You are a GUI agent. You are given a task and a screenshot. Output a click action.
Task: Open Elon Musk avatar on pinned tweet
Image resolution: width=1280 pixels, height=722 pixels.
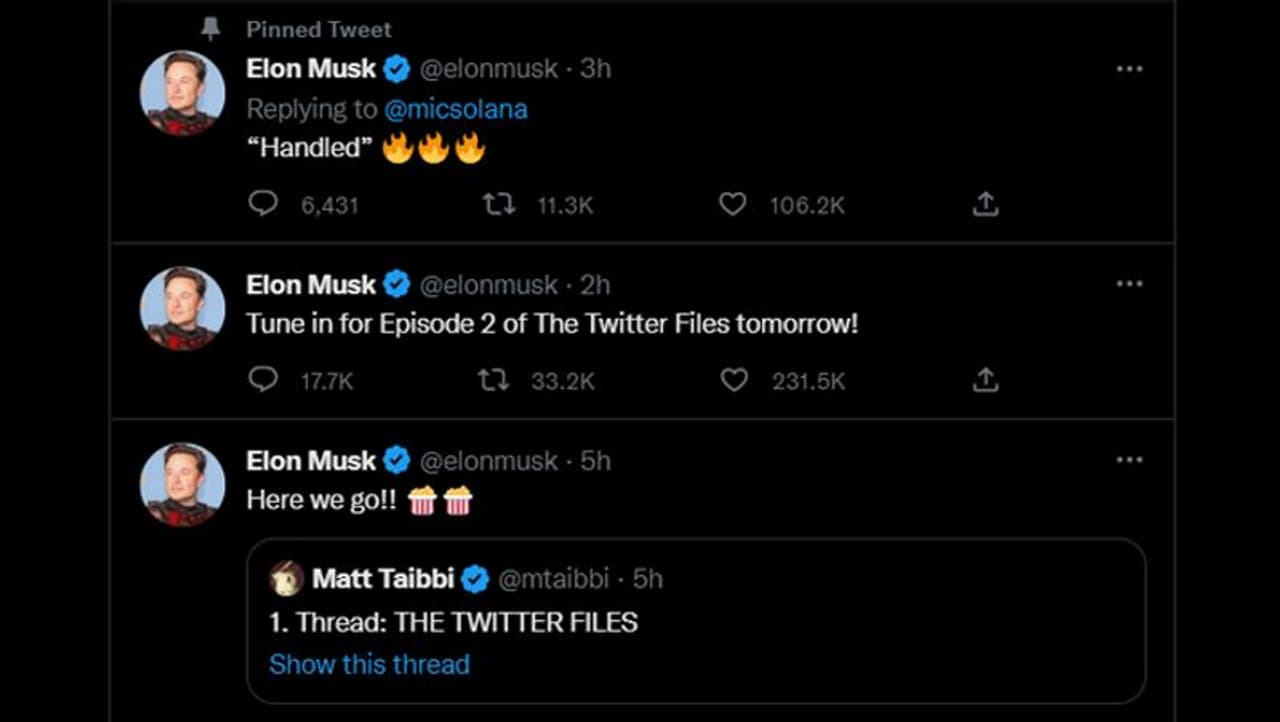182,92
